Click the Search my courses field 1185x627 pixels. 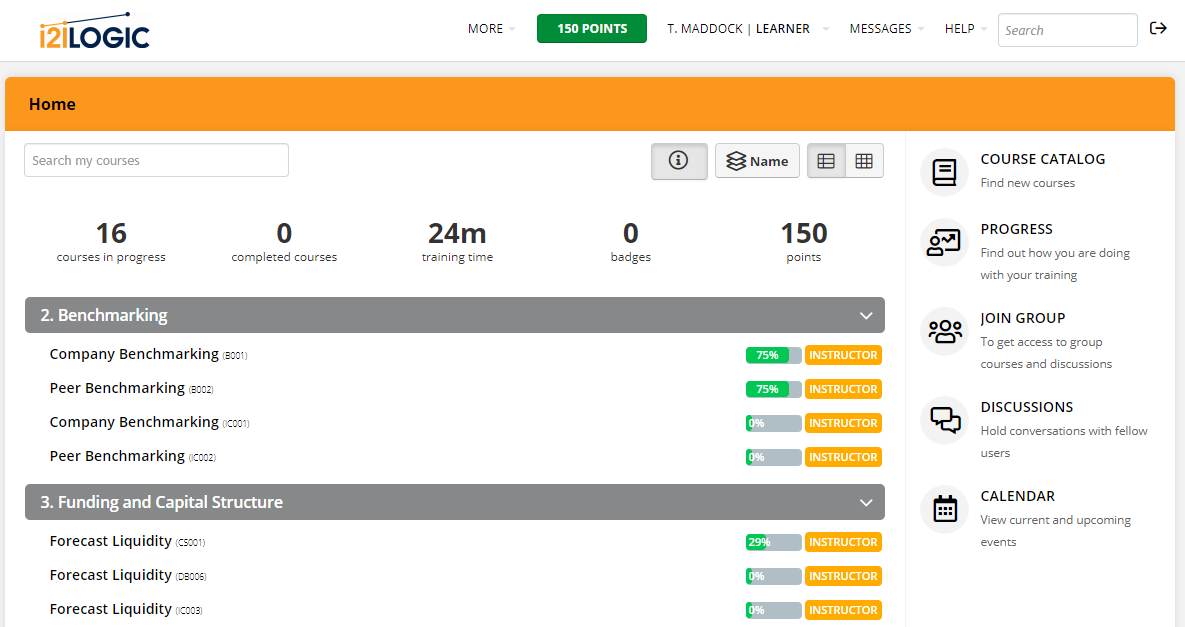point(156,160)
